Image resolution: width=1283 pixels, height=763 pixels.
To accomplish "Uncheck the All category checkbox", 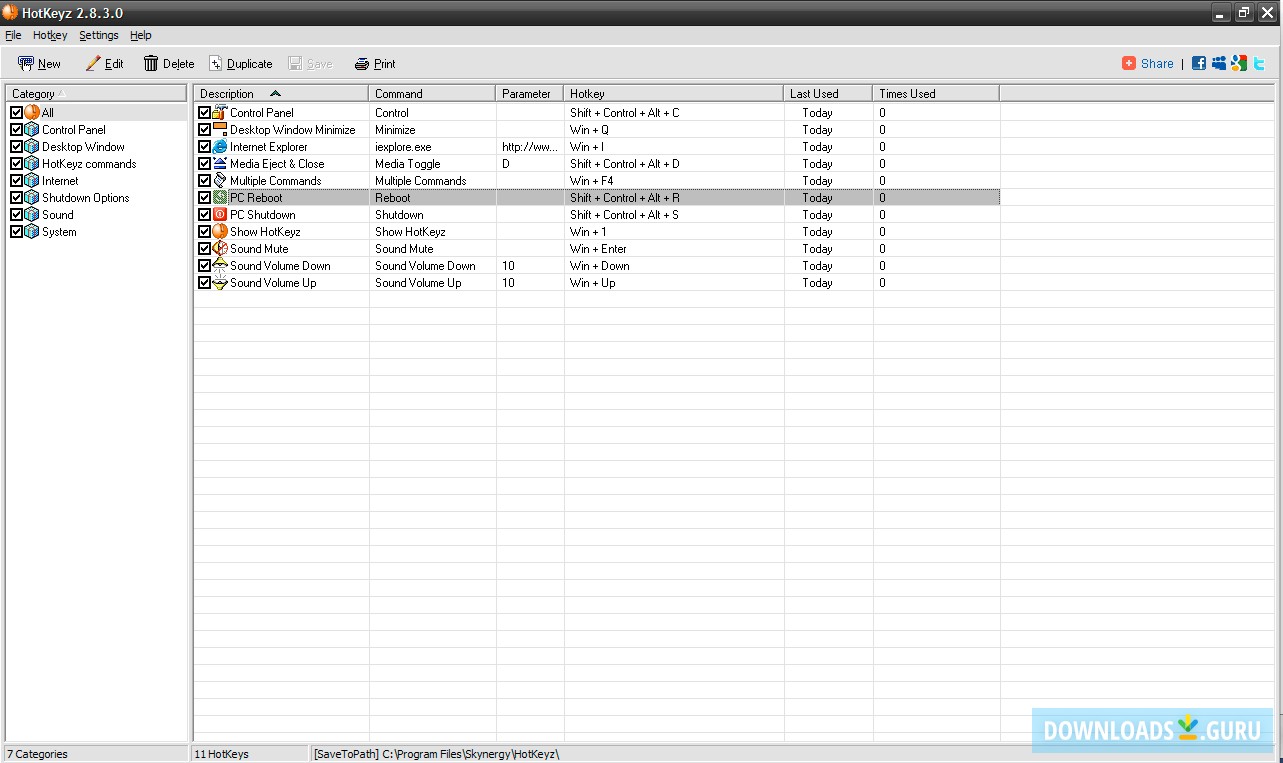I will coord(16,113).
